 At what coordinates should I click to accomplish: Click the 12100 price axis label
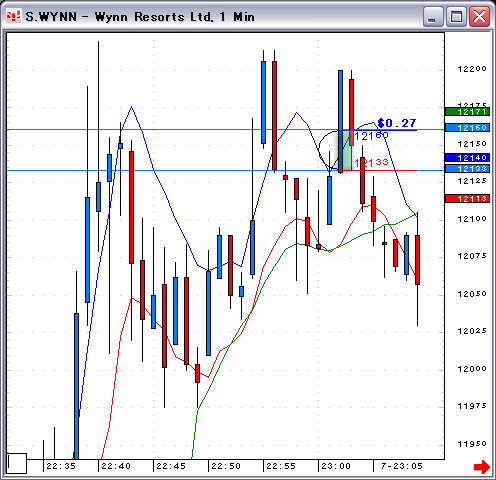472,219
